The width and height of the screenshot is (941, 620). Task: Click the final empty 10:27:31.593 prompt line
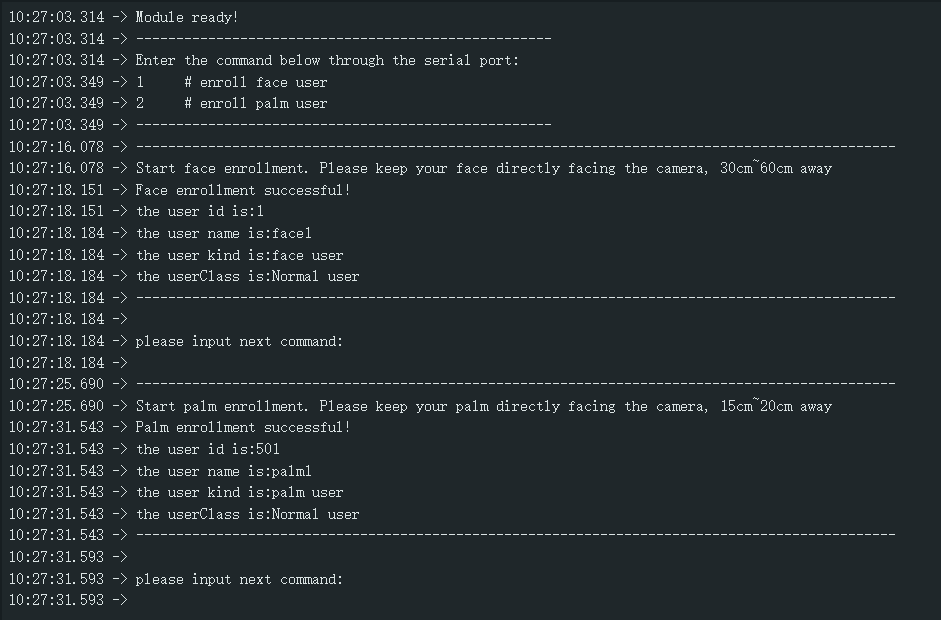pyautogui.click(x=68, y=600)
